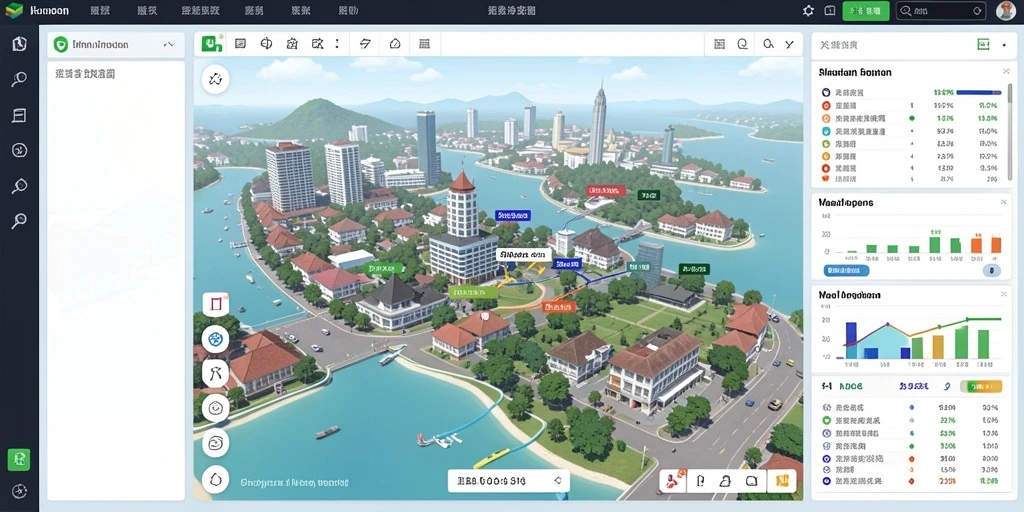The image size is (1024, 512).
Task: Open the first top menu item after the logo name
Action: [x=99, y=10]
